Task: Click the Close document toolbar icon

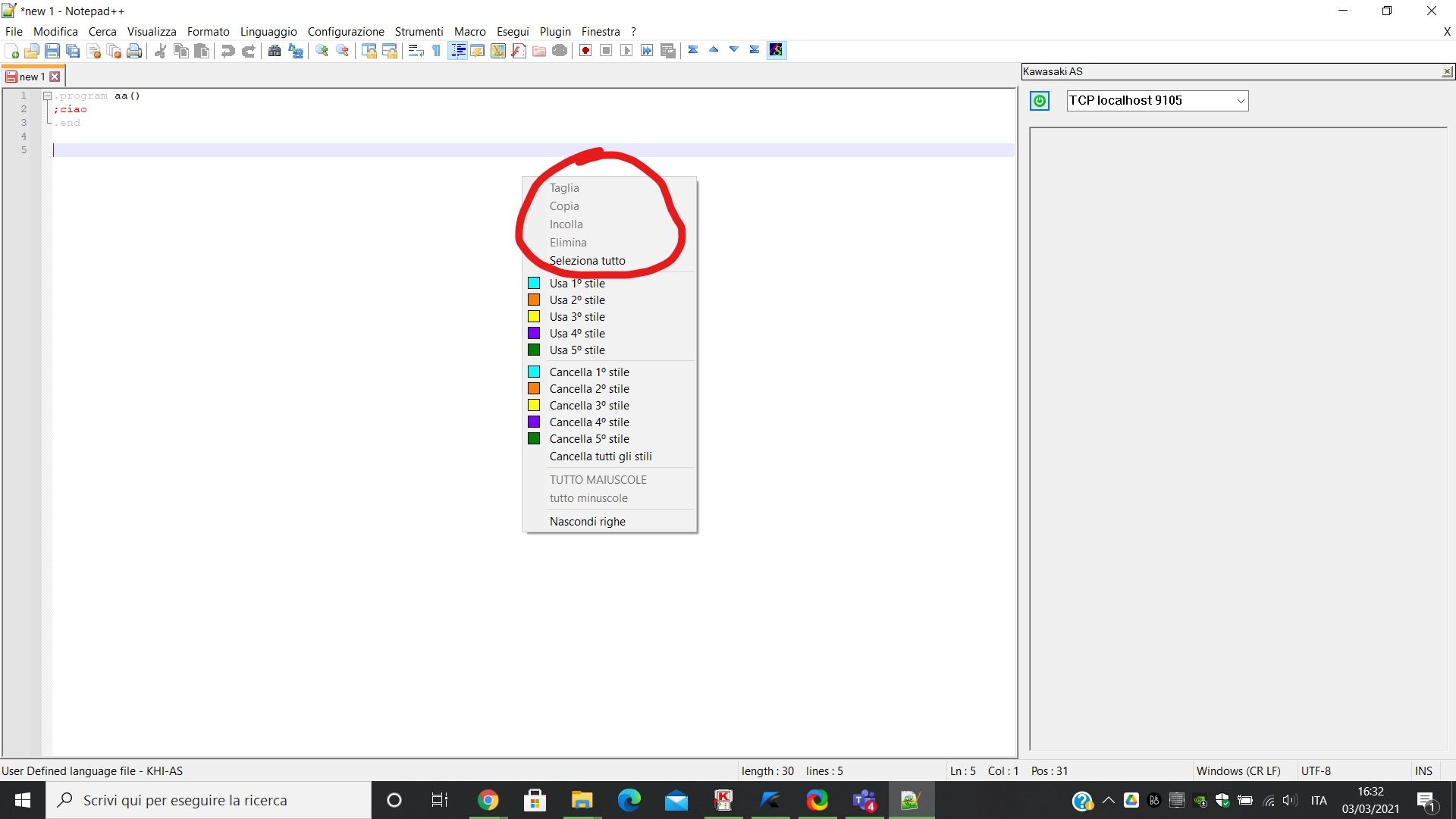Action: [x=93, y=51]
